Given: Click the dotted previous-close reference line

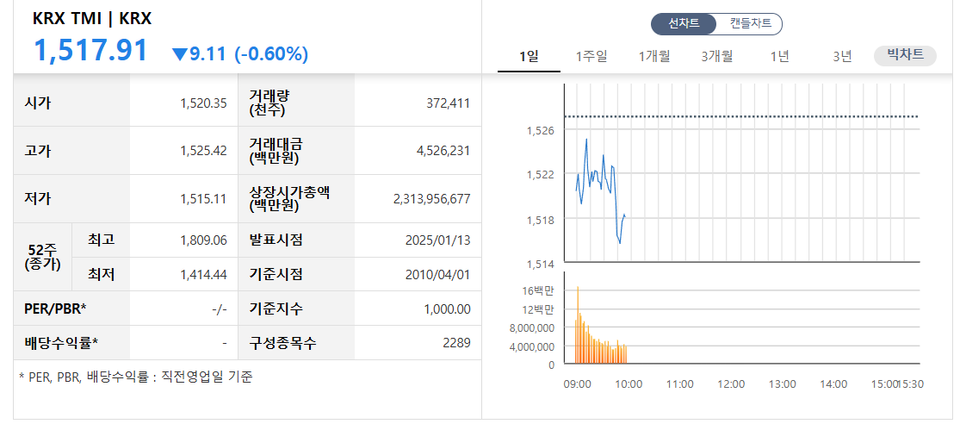Looking at the screenshot, I should [741, 116].
